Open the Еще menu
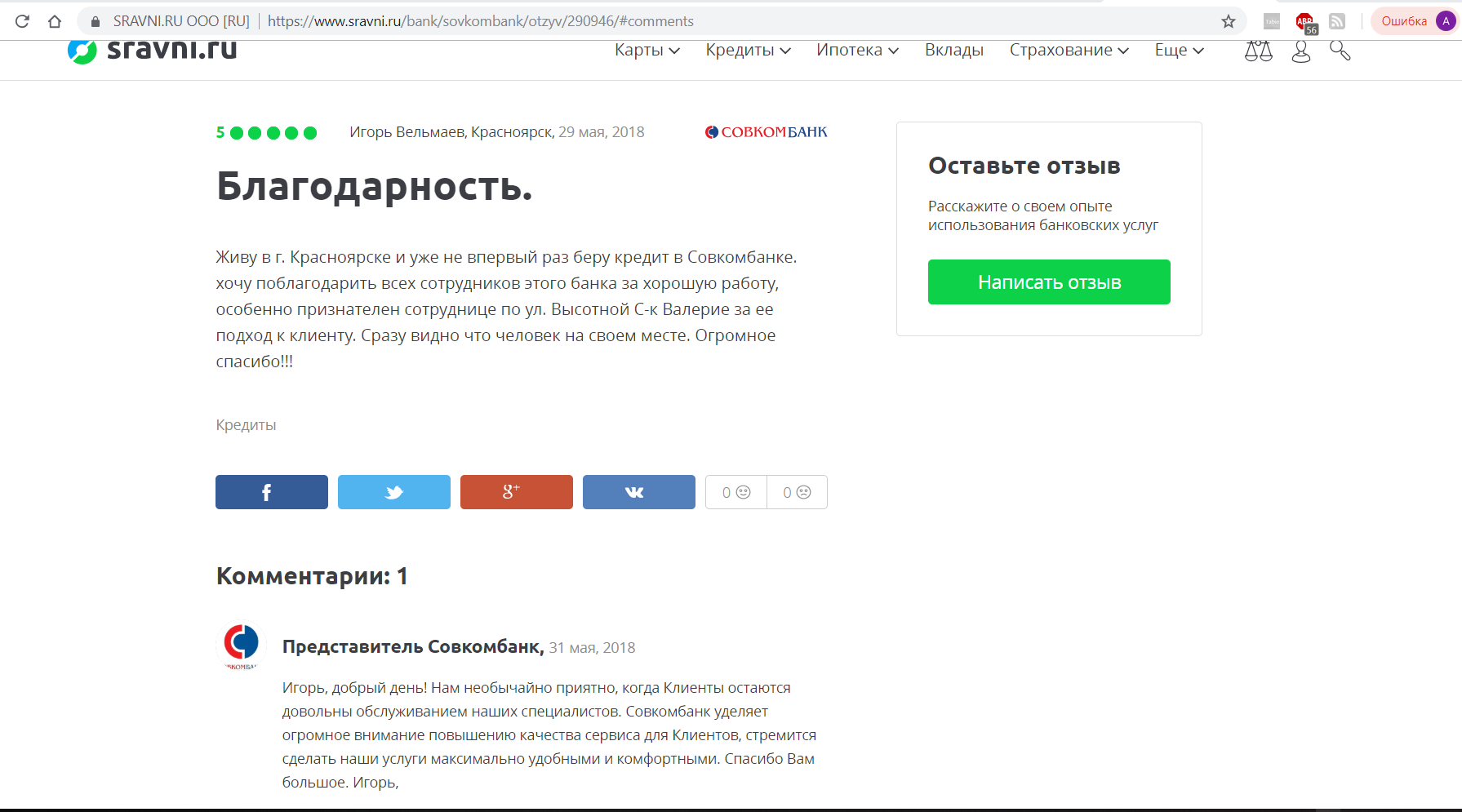The height and width of the screenshot is (812, 1462). point(1179,51)
